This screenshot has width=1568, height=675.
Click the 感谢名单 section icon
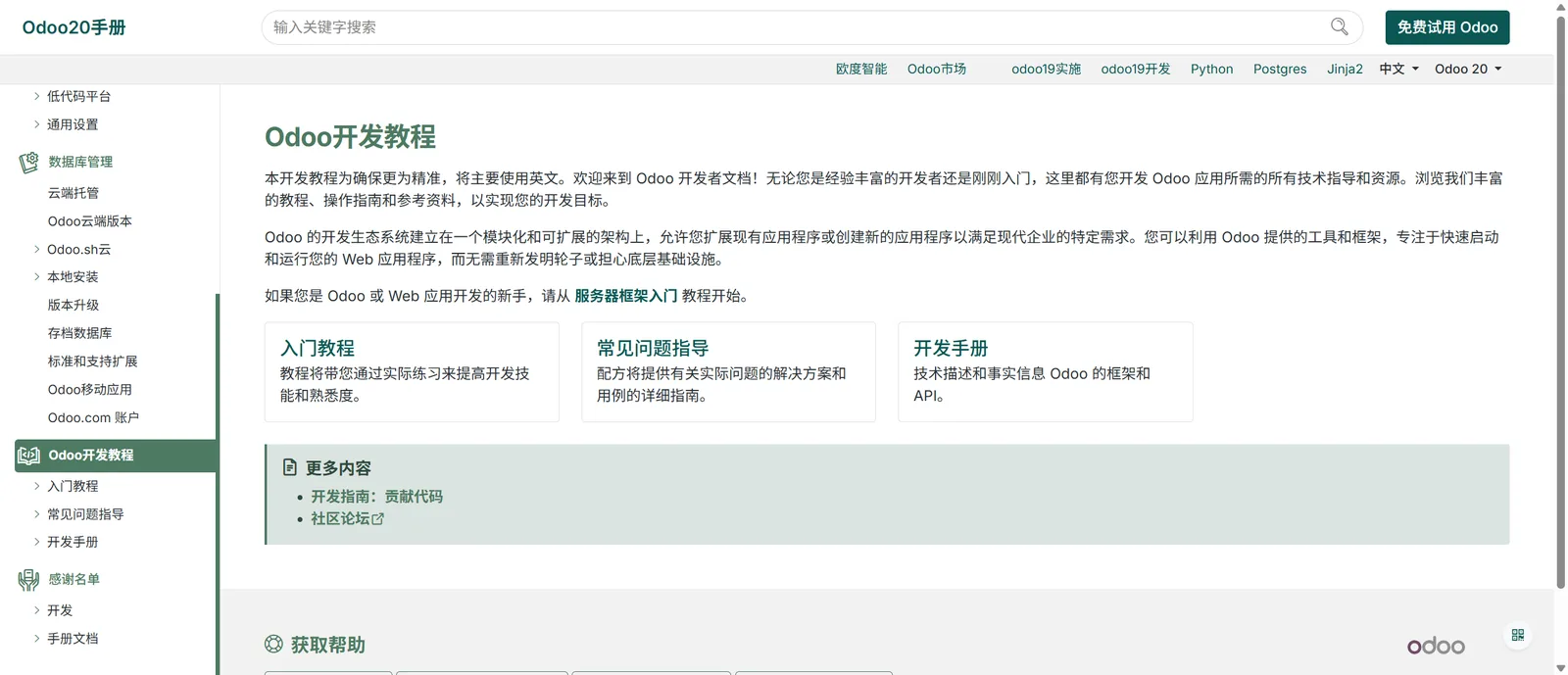pos(28,580)
